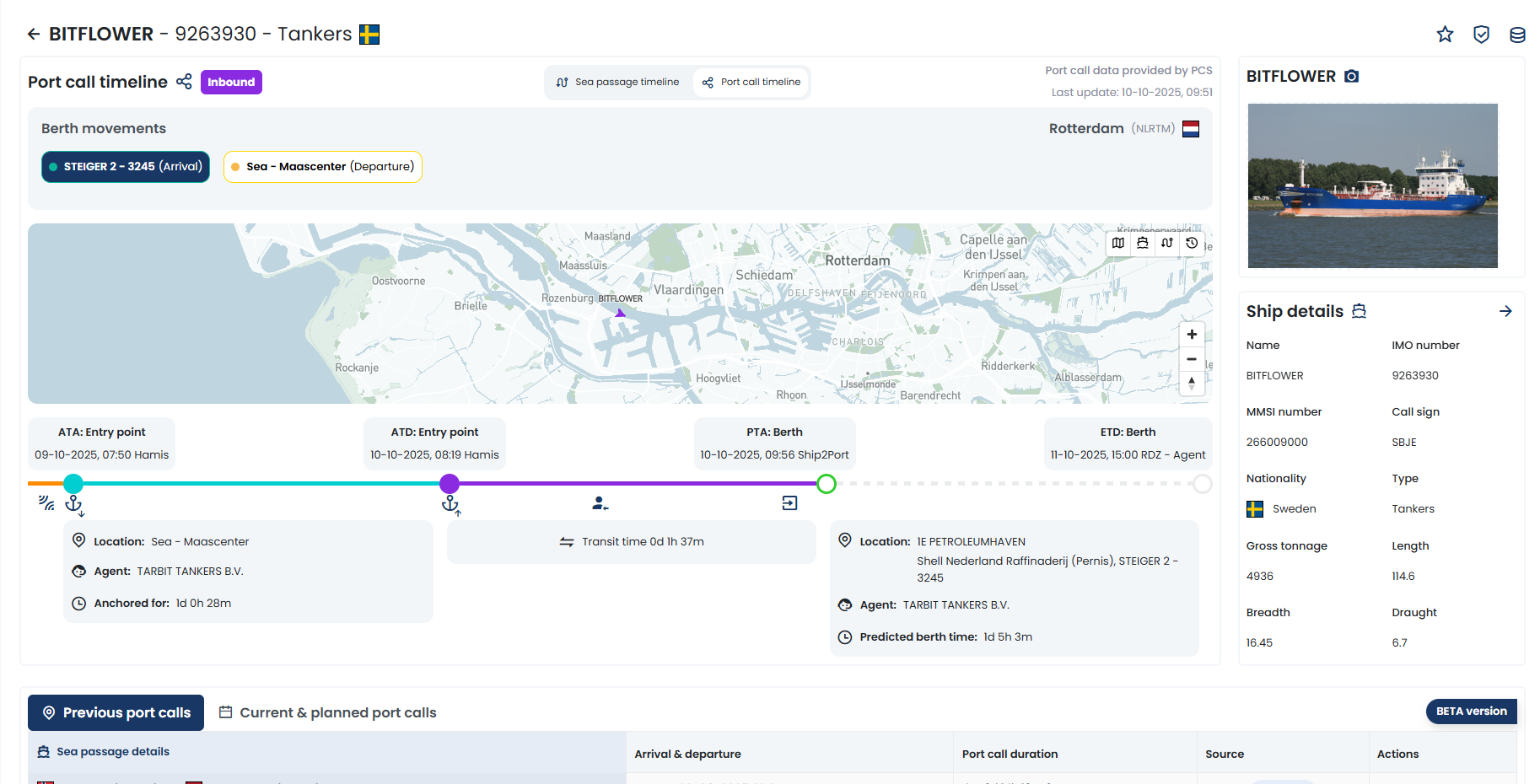Expand Ship details with arrow

tap(1505, 311)
